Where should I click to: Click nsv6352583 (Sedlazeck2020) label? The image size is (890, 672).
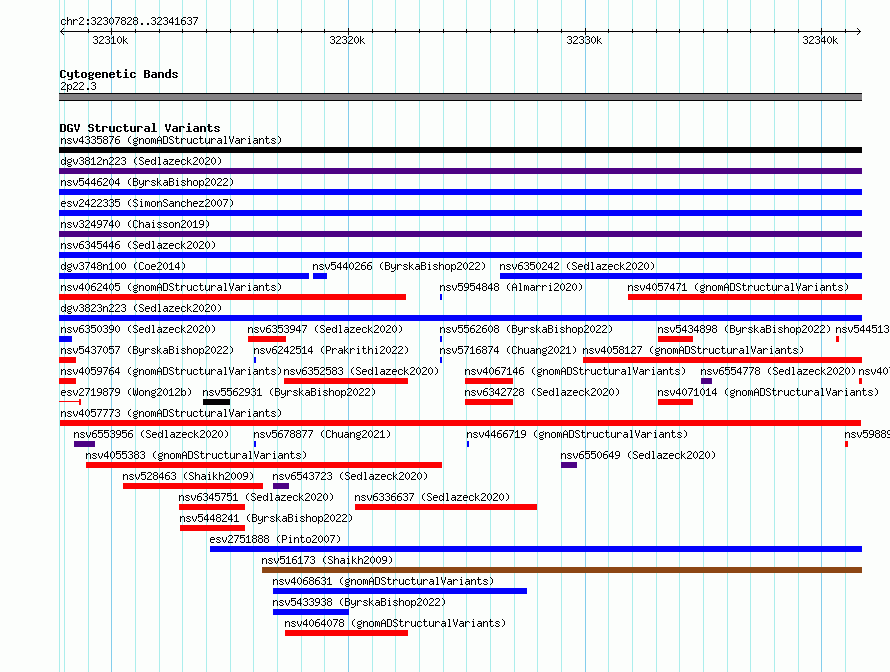pos(362,371)
